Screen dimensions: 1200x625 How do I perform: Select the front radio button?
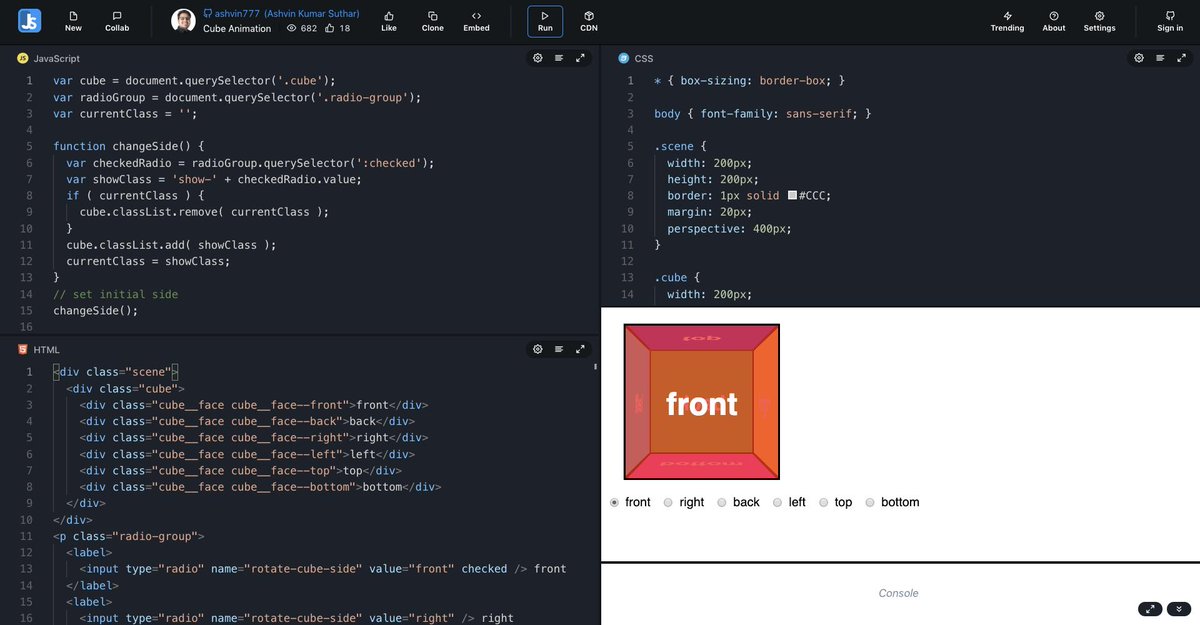point(614,502)
